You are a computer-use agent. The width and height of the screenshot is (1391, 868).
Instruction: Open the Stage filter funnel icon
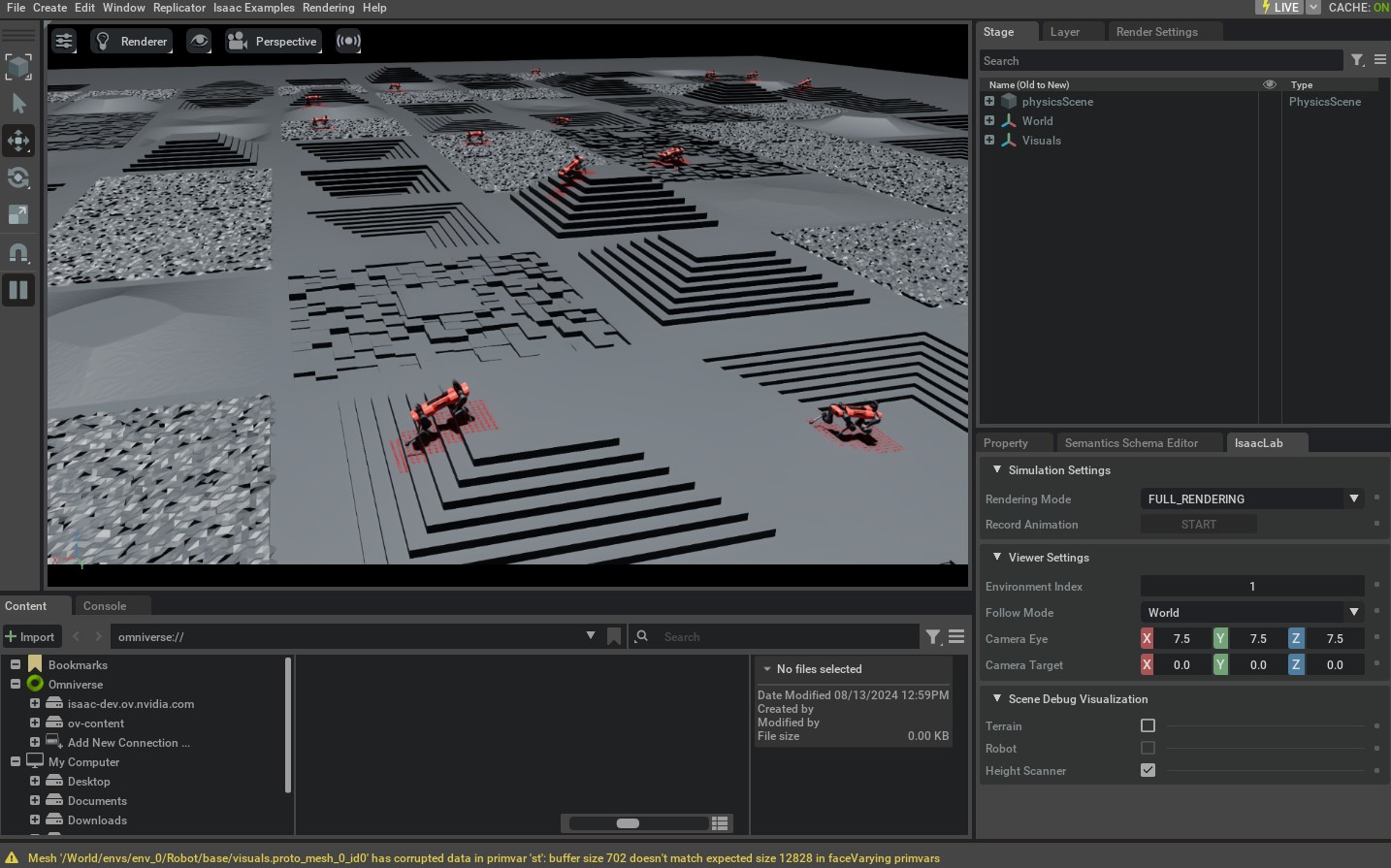[x=1358, y=60]
